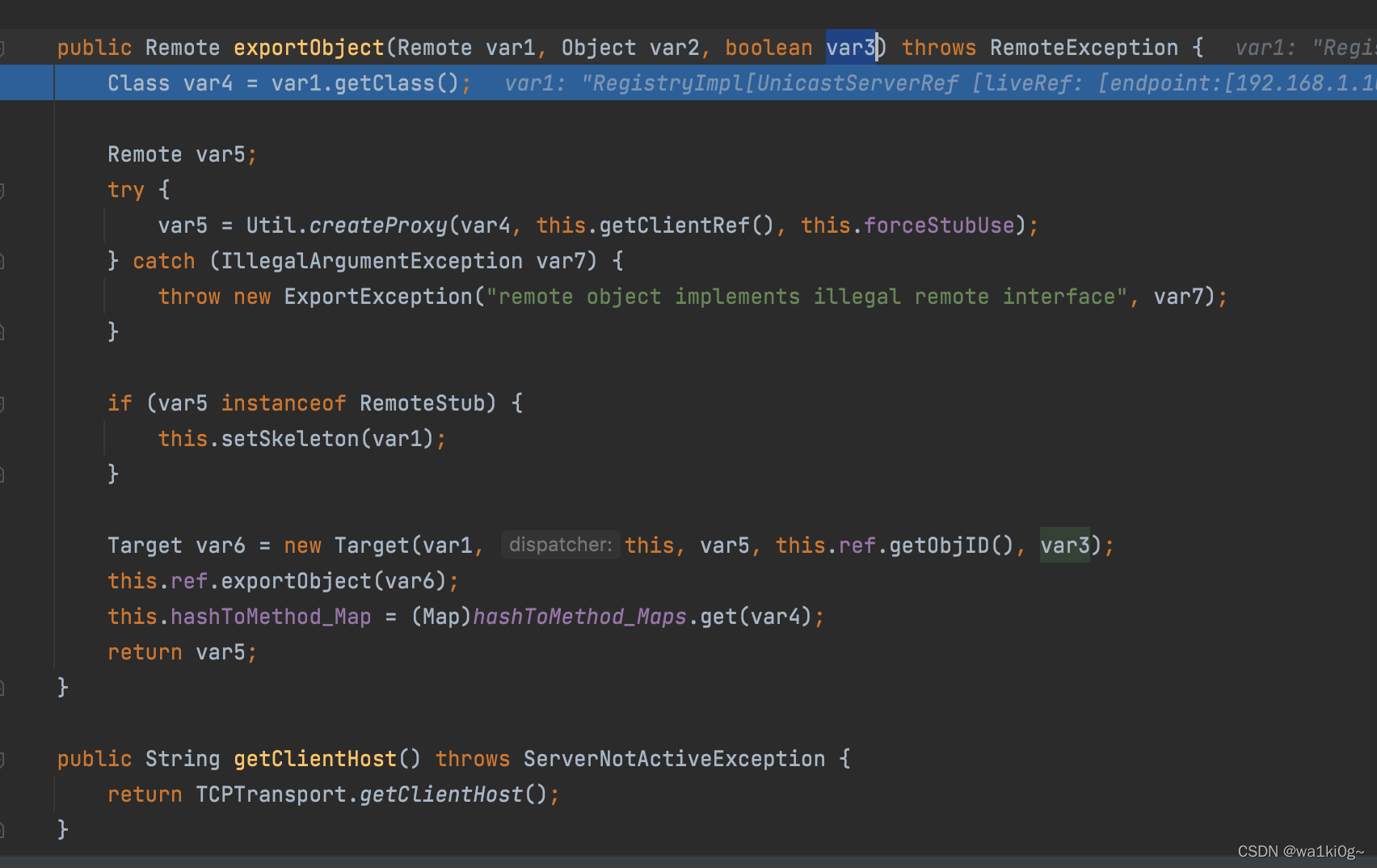Click the RemoteException type after throws

[x=1084, y=48]
